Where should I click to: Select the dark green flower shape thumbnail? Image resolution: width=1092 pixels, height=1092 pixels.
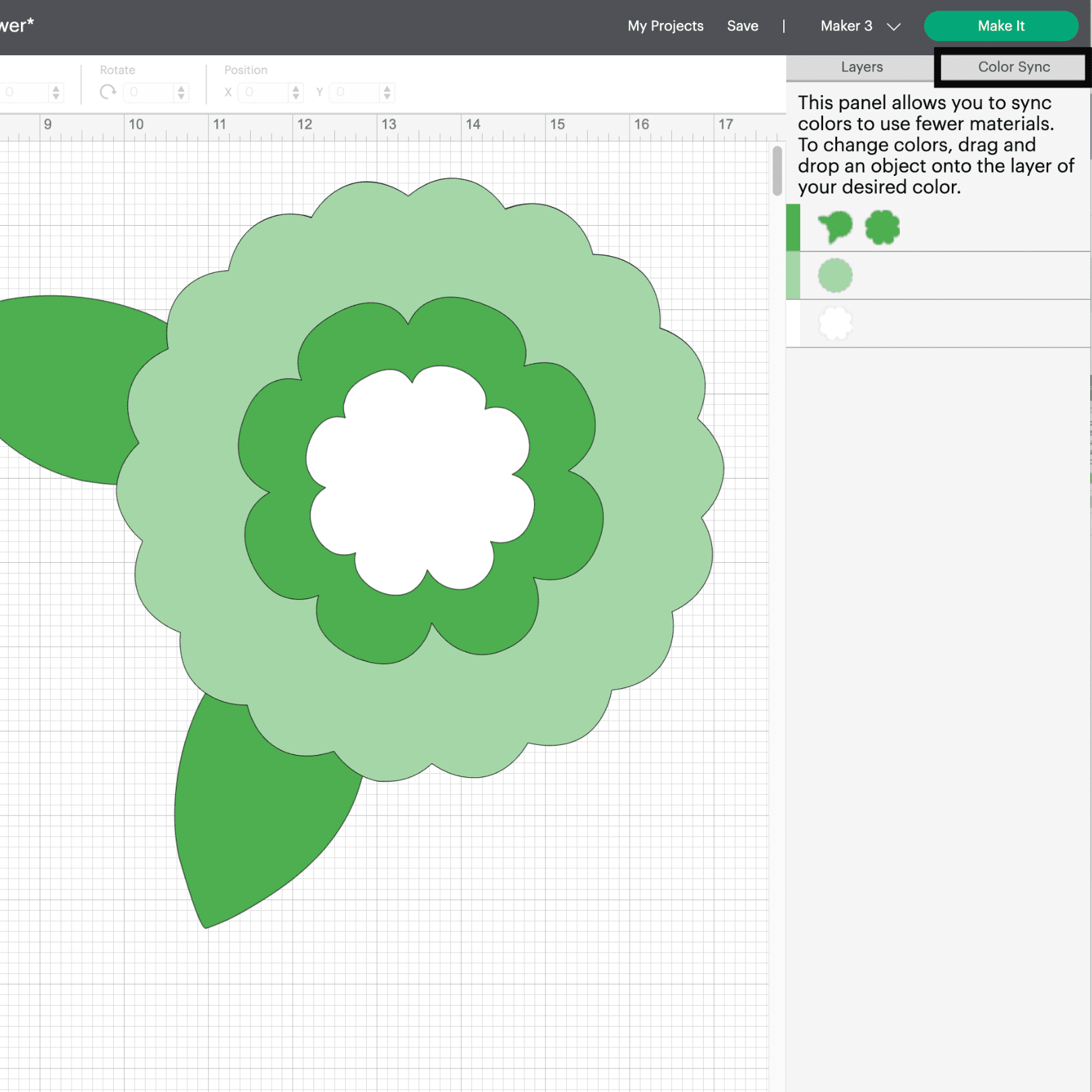883,227
